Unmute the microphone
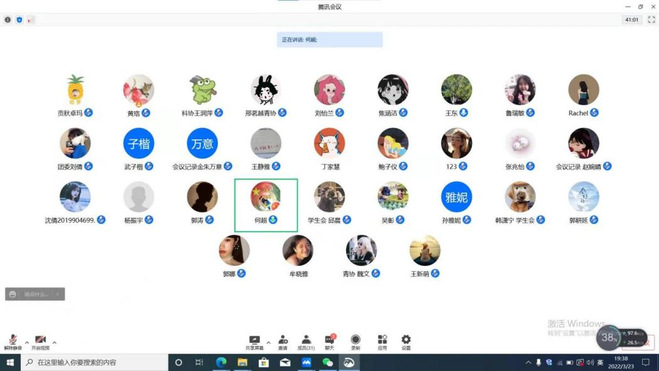This screenshot has height=371, width=659. tap(13, 342)
